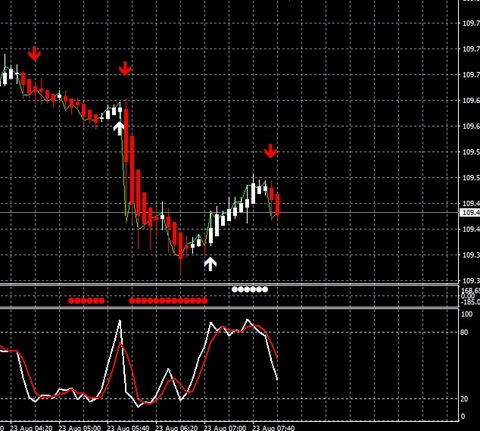Select the white up arrow beside the big red candle

(119, 128)
